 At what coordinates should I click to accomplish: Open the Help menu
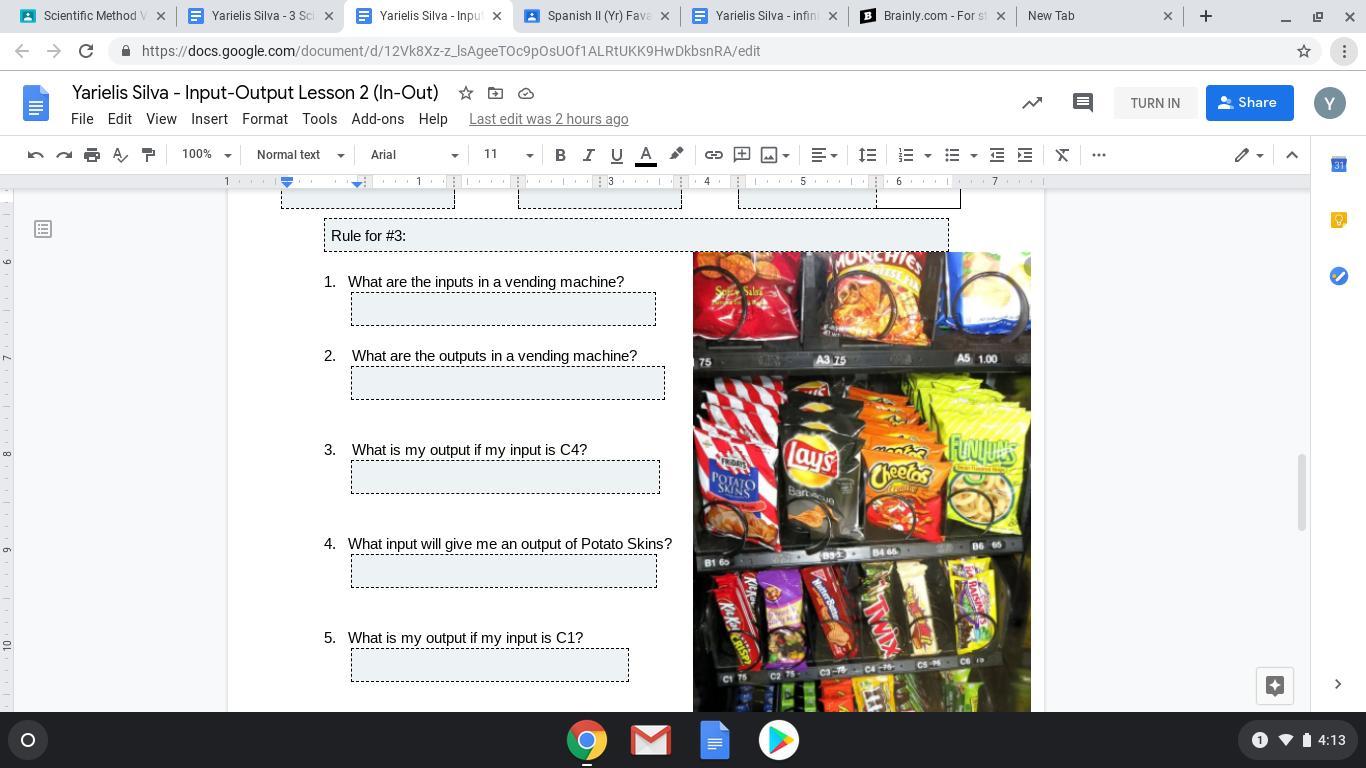pyautogui.click(x=433, y=119)
